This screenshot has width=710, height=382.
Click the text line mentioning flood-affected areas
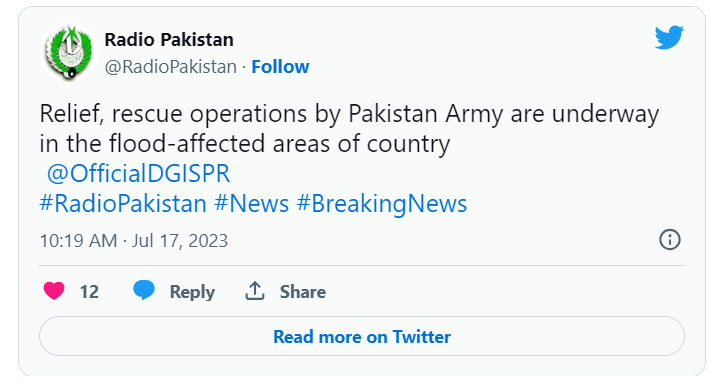pyautogui.click(x=245, y=144)
